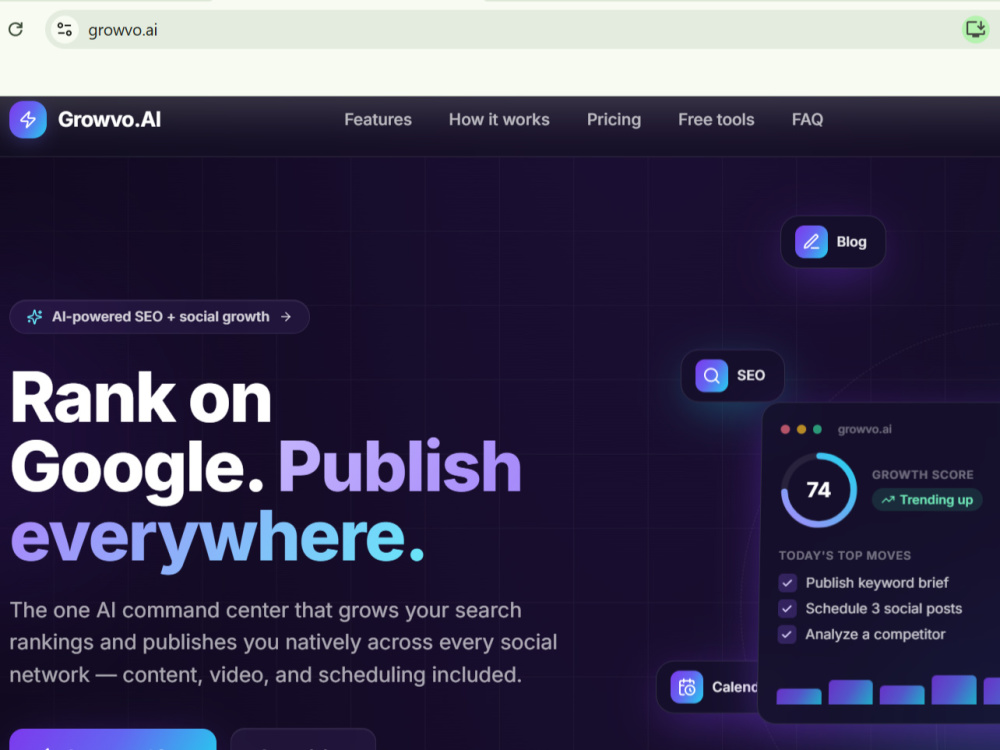The height and width of the screenshot is (750, 1000).
Task: Click the Growvo.AI brand name link
Action: coord(110,120)
